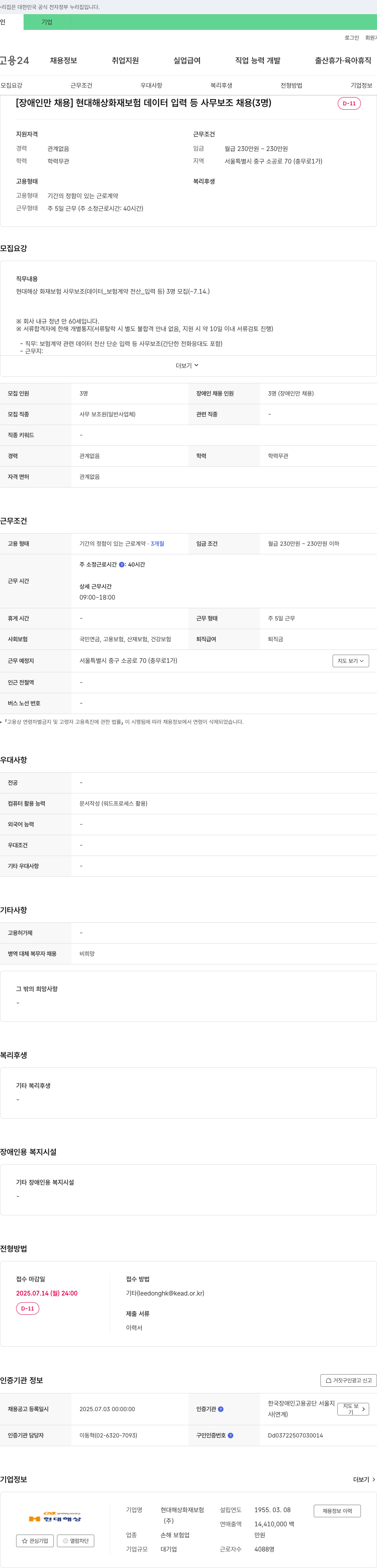Click the 국민연금, 고용보험, 산재보험, 건강보험 text
This screenshot has width=377, height=1568.
click(x=125, y=639)
